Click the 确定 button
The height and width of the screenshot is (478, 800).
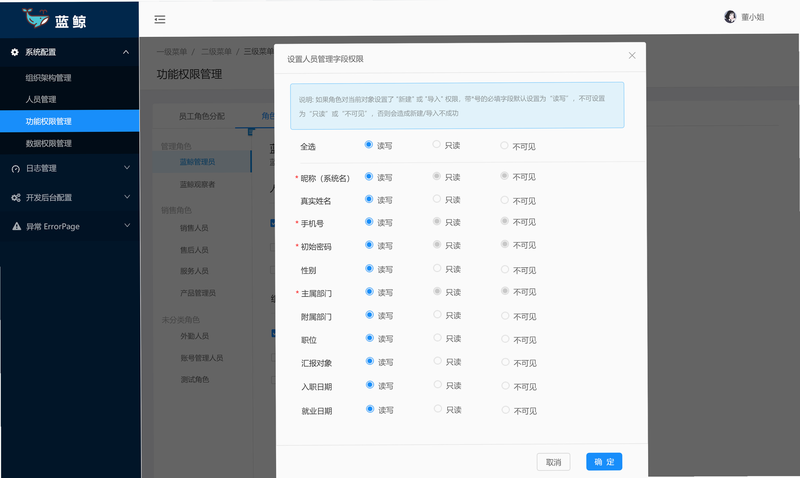(x=604, y=462)
